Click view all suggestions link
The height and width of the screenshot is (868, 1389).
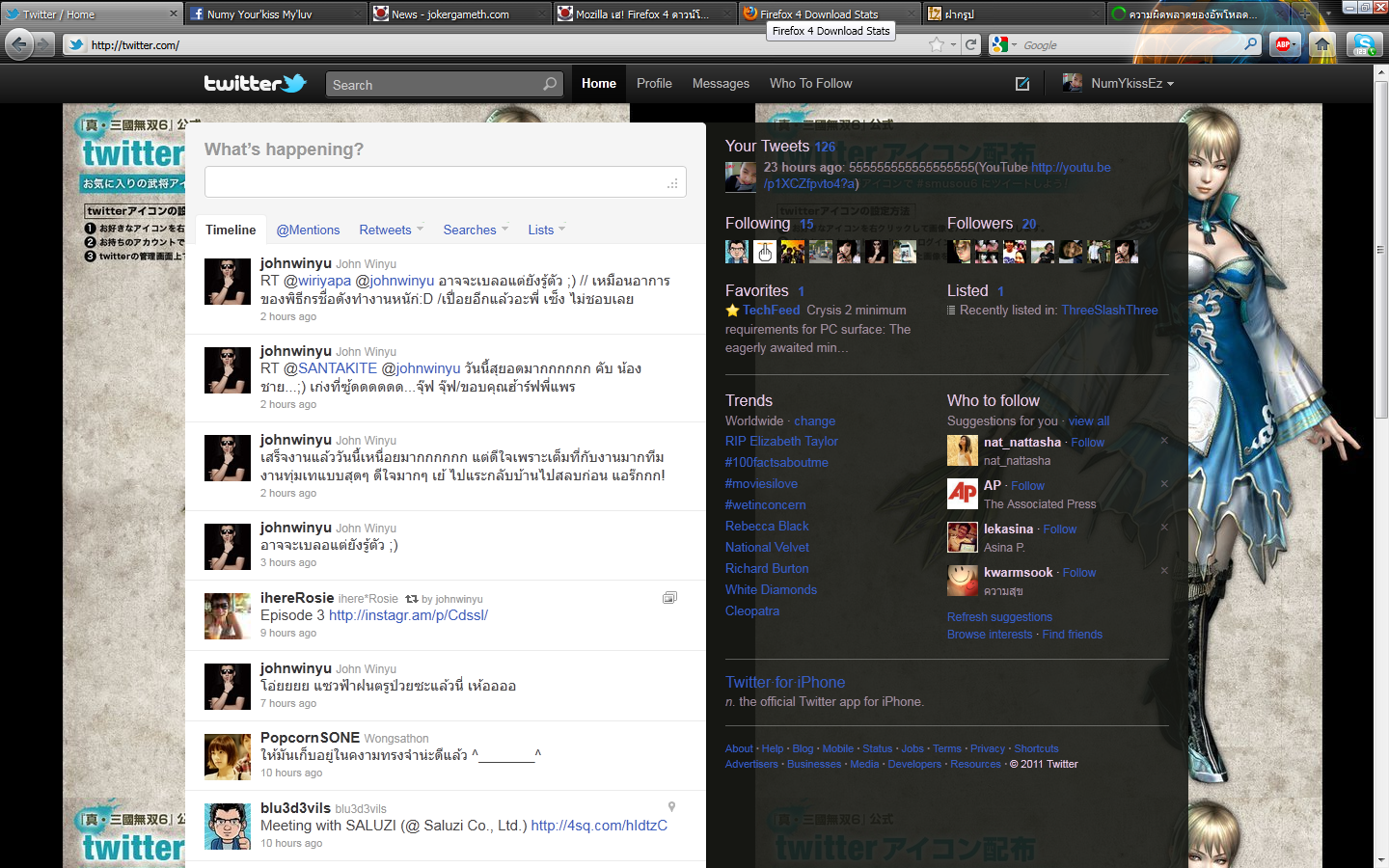pos(1089,421)
